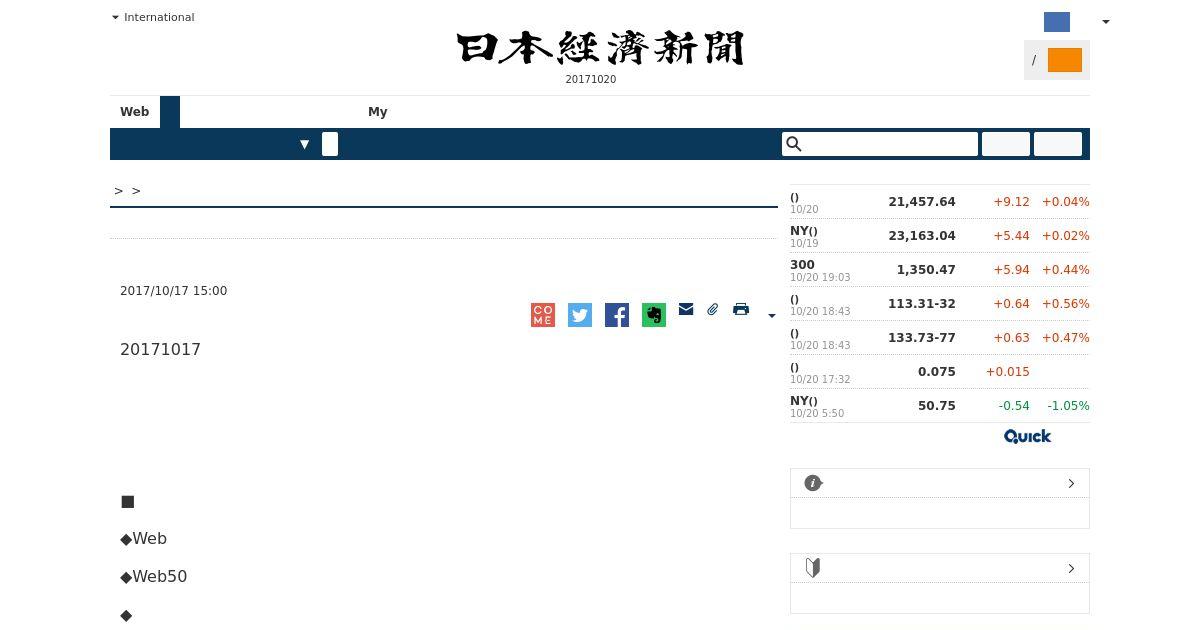Save article to Evernote elephant icon

(x=654, y=315)
